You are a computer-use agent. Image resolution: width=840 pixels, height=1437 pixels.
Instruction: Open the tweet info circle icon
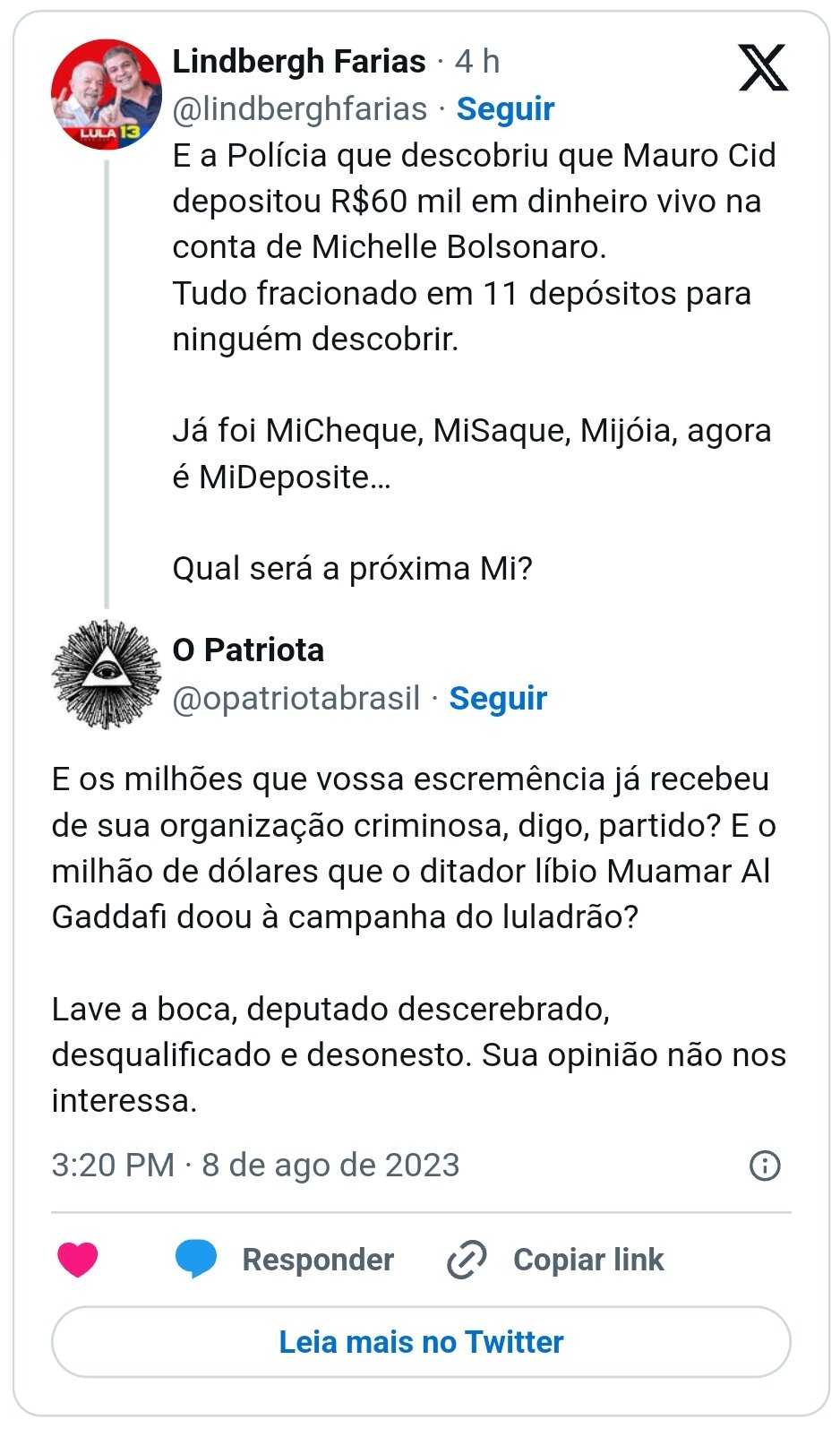point(765,1166)
